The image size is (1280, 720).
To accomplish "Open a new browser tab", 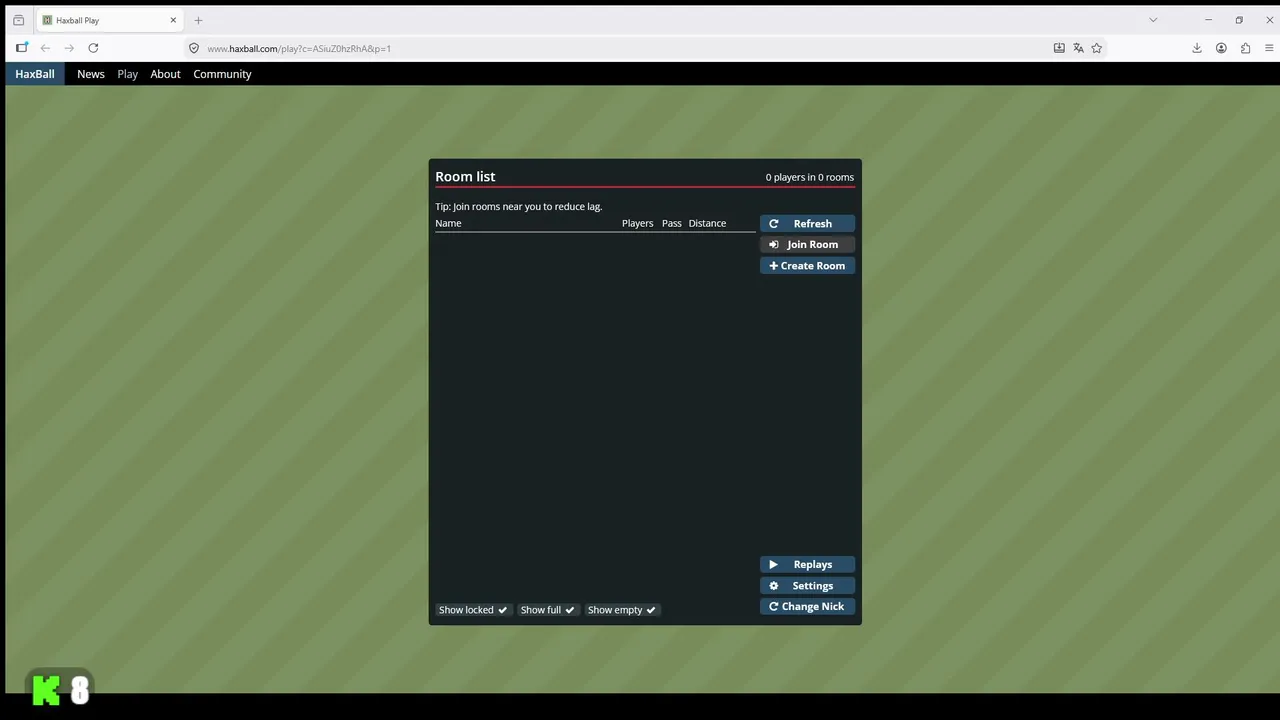I will [198, 20].
